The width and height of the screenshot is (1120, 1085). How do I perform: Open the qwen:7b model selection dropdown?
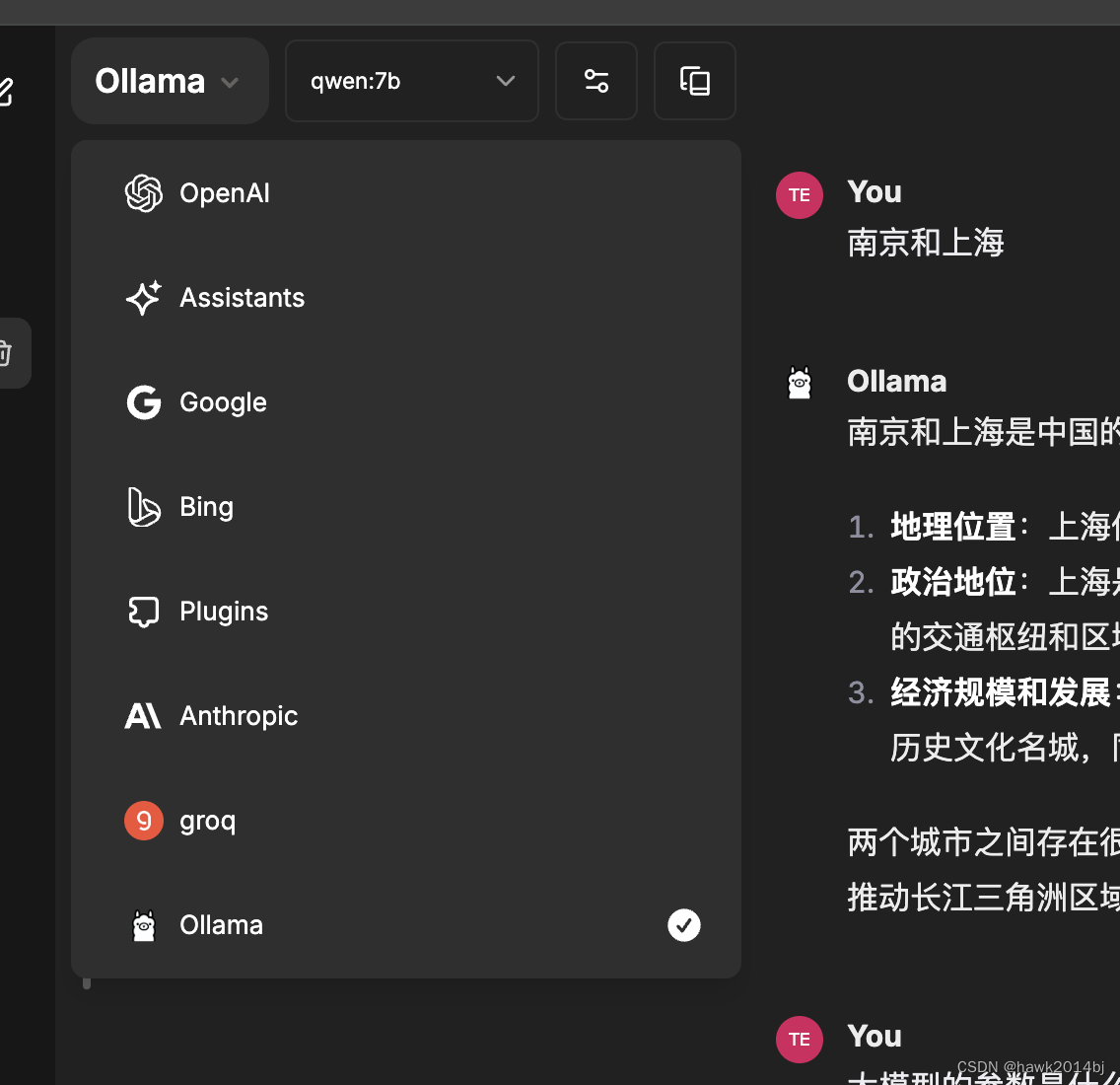click(411, 81)
